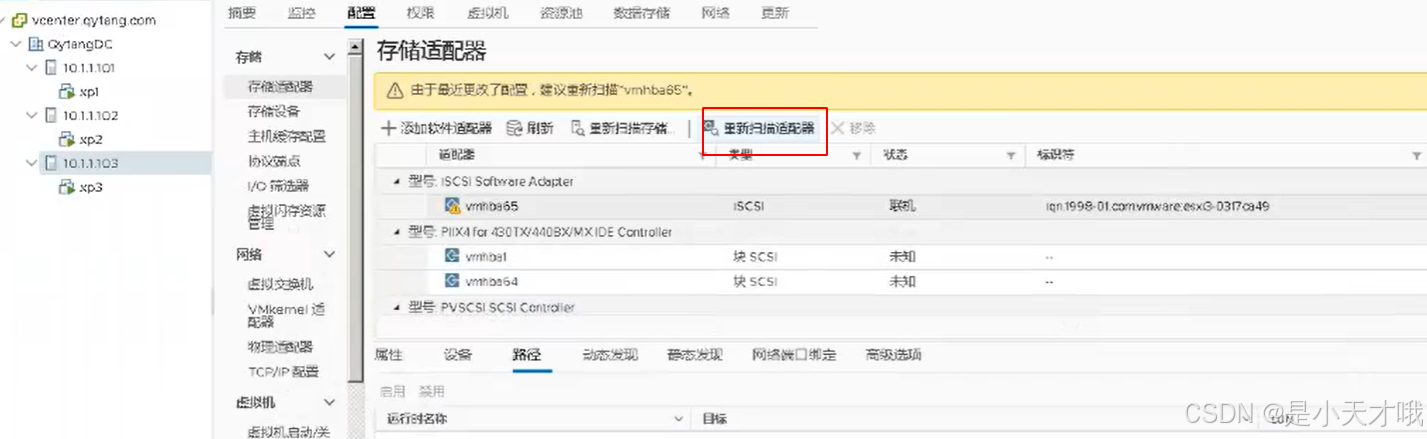The height and width of the screenshot is (439, 1427).
Task: Collapse the 存储 sidebar section chevron
Action: (329, 58)
